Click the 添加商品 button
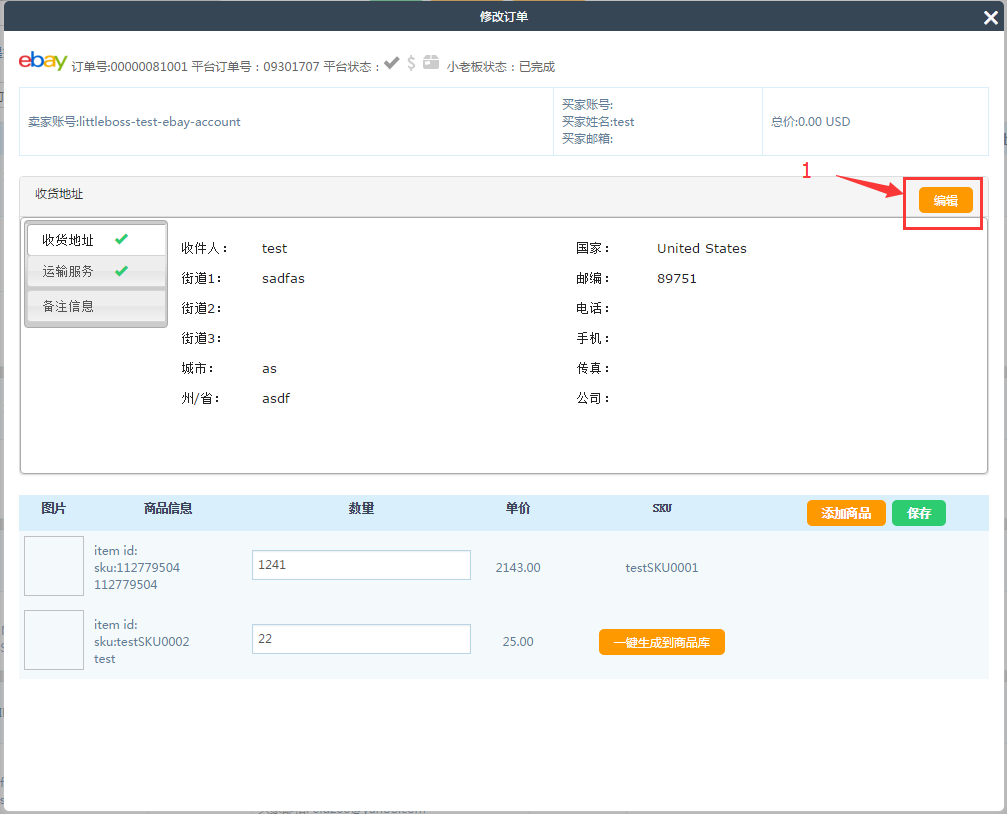The width and height of the screenshot is (1007, 814). (845, 513)
